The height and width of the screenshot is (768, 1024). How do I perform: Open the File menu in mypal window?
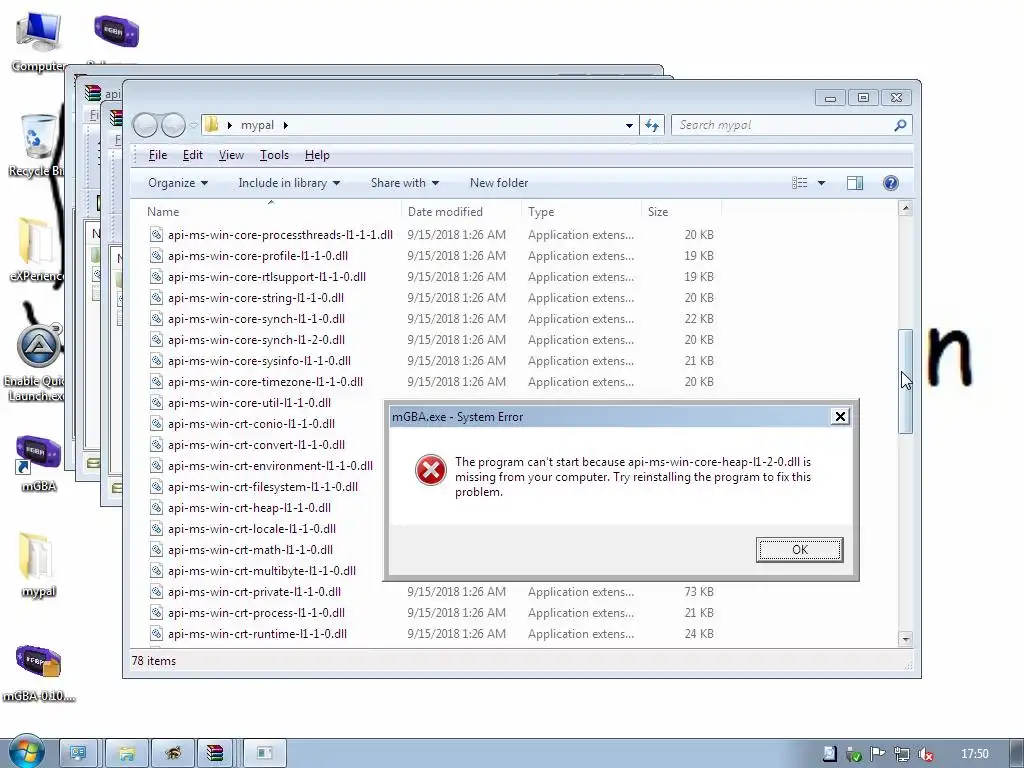tap(157, 155)
